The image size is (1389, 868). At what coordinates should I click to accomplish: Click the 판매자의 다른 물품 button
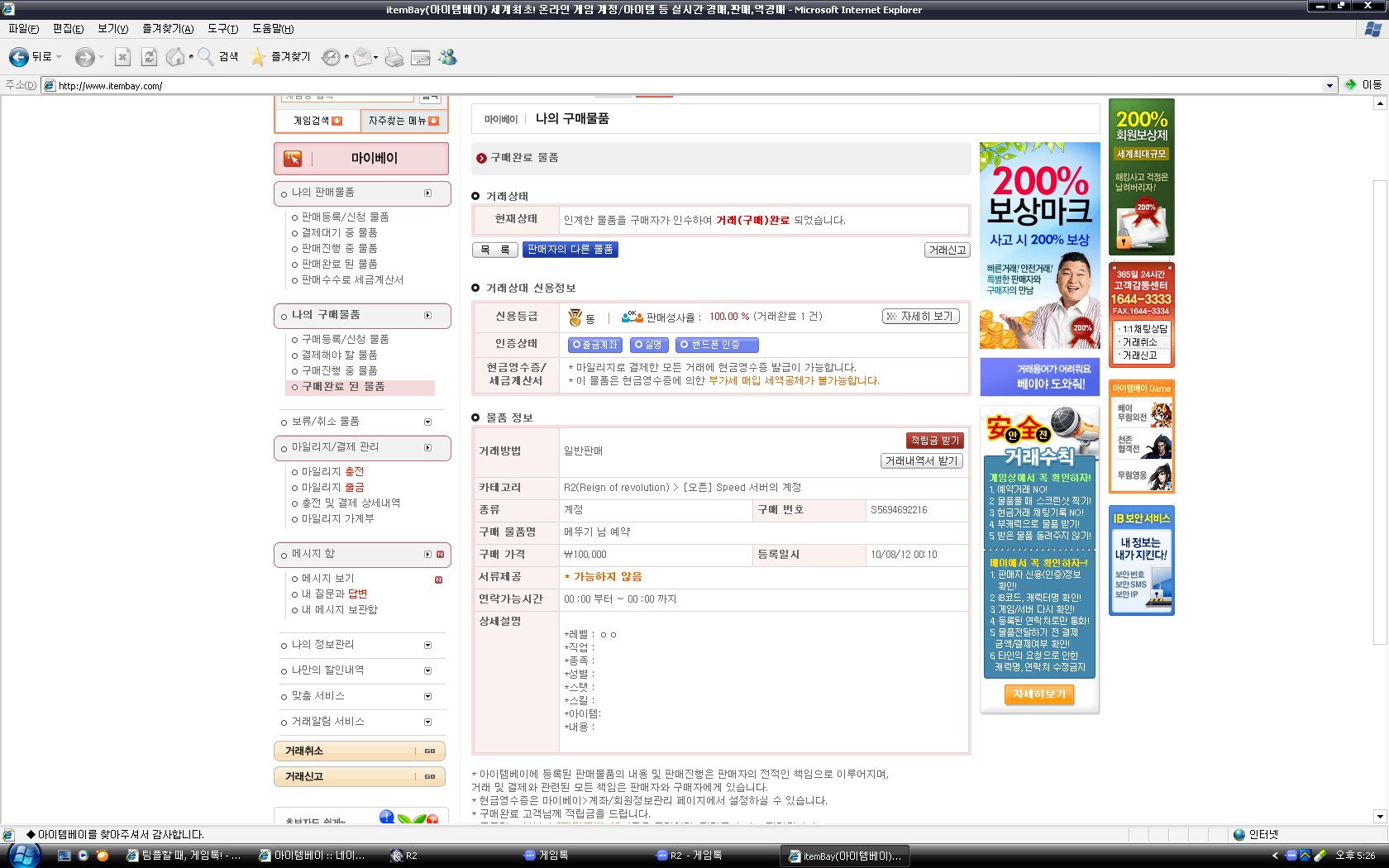pos(570,250)
